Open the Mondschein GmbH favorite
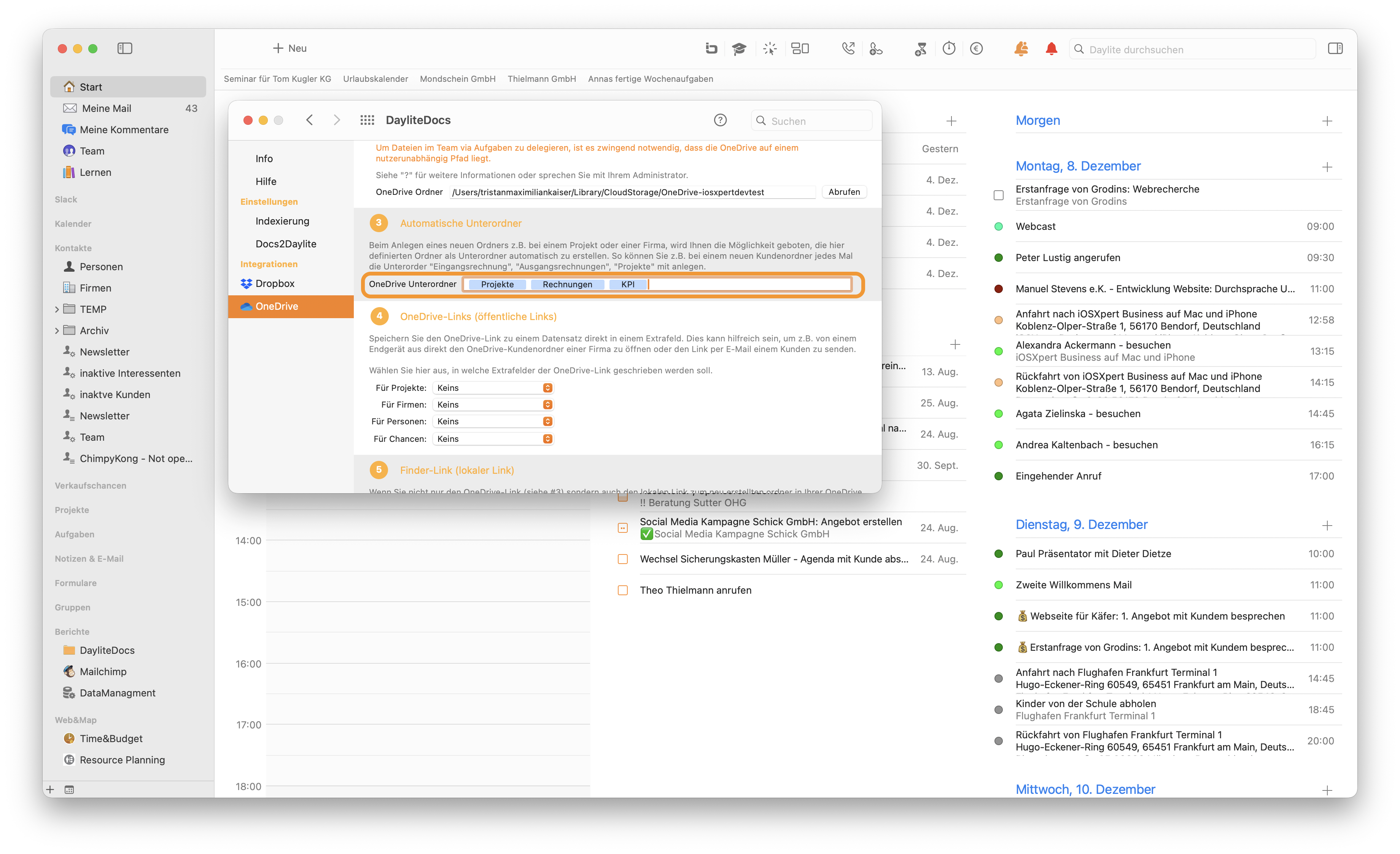Screen dimensions: 1400x854 point(457,79)
